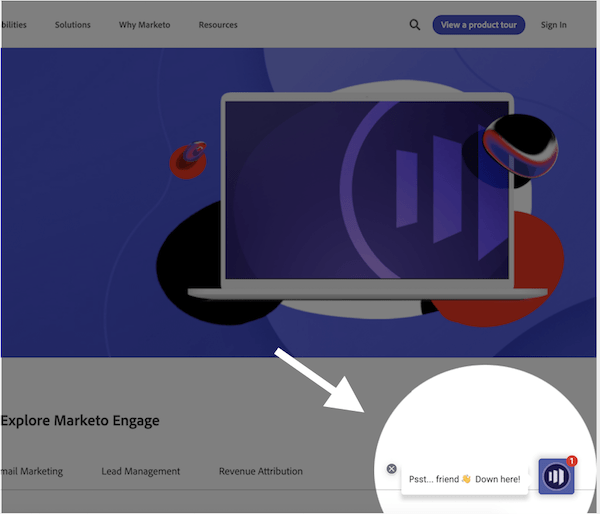
Task: Open the Sign In link
Action: 553,25
